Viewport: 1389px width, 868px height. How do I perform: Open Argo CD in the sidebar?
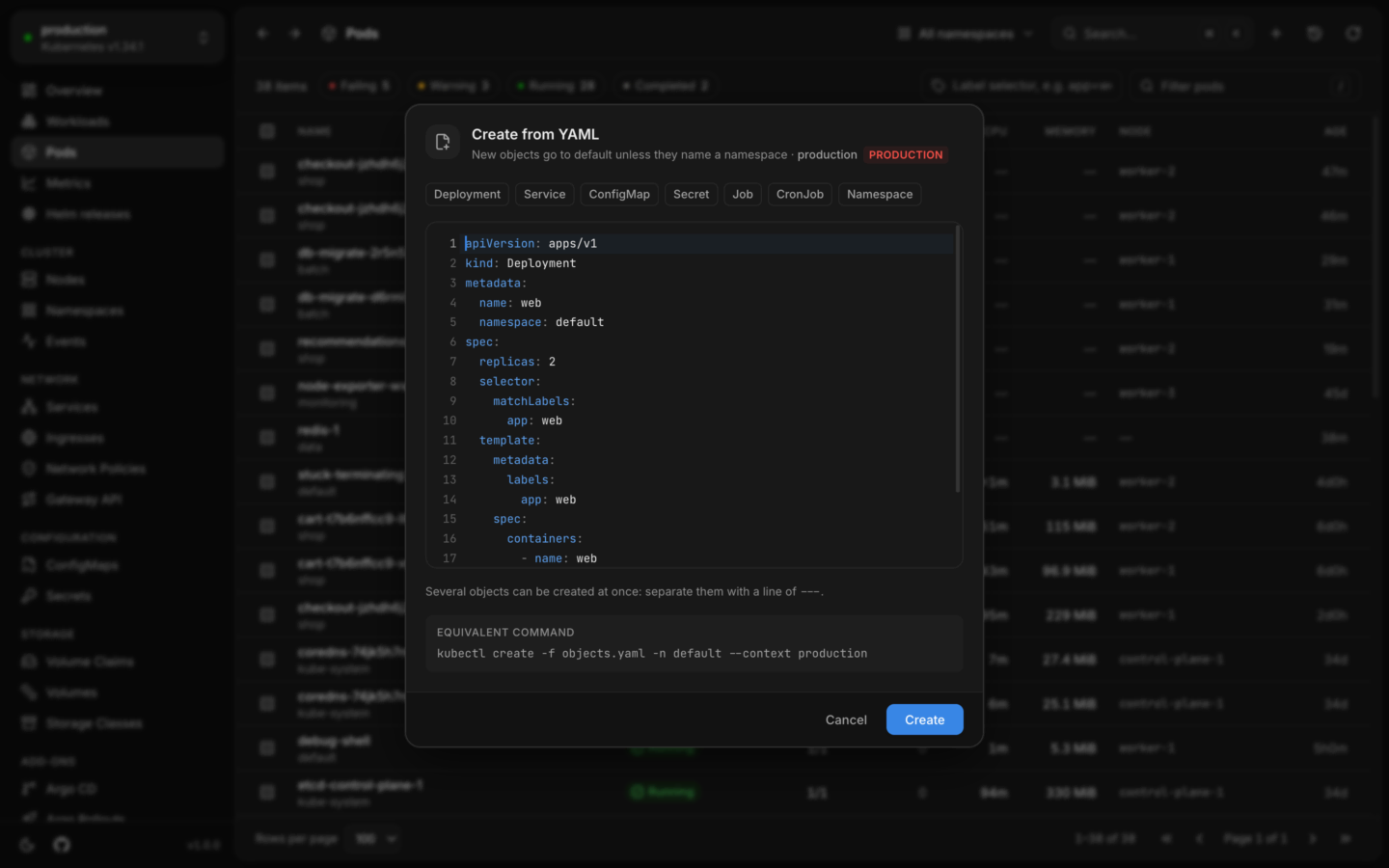[x=118, y=789]
